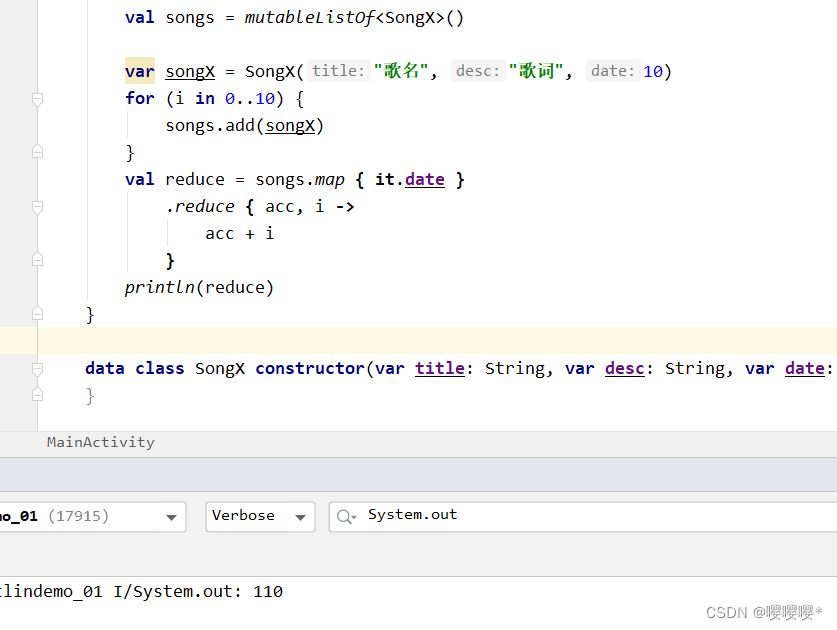This screenshot has height=630, width=837.
Task: Focus the System.out search filter field
Action: coord(583,516)
